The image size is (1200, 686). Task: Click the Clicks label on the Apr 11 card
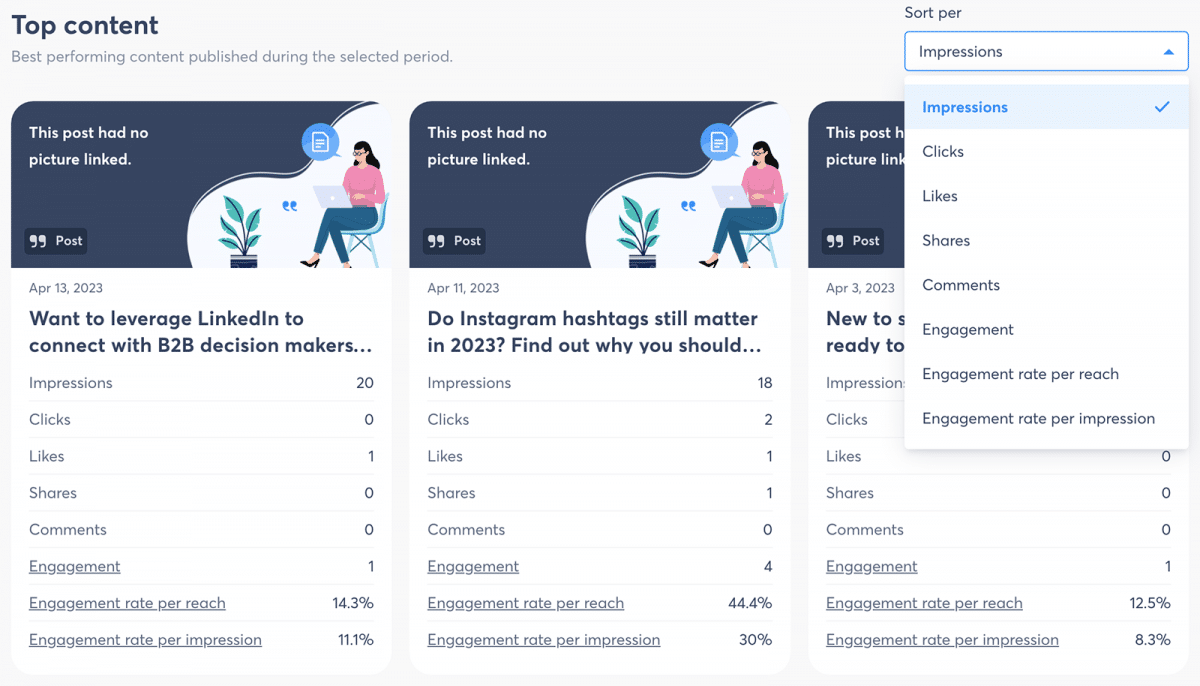pyautogui.click(x=448, y=420)
